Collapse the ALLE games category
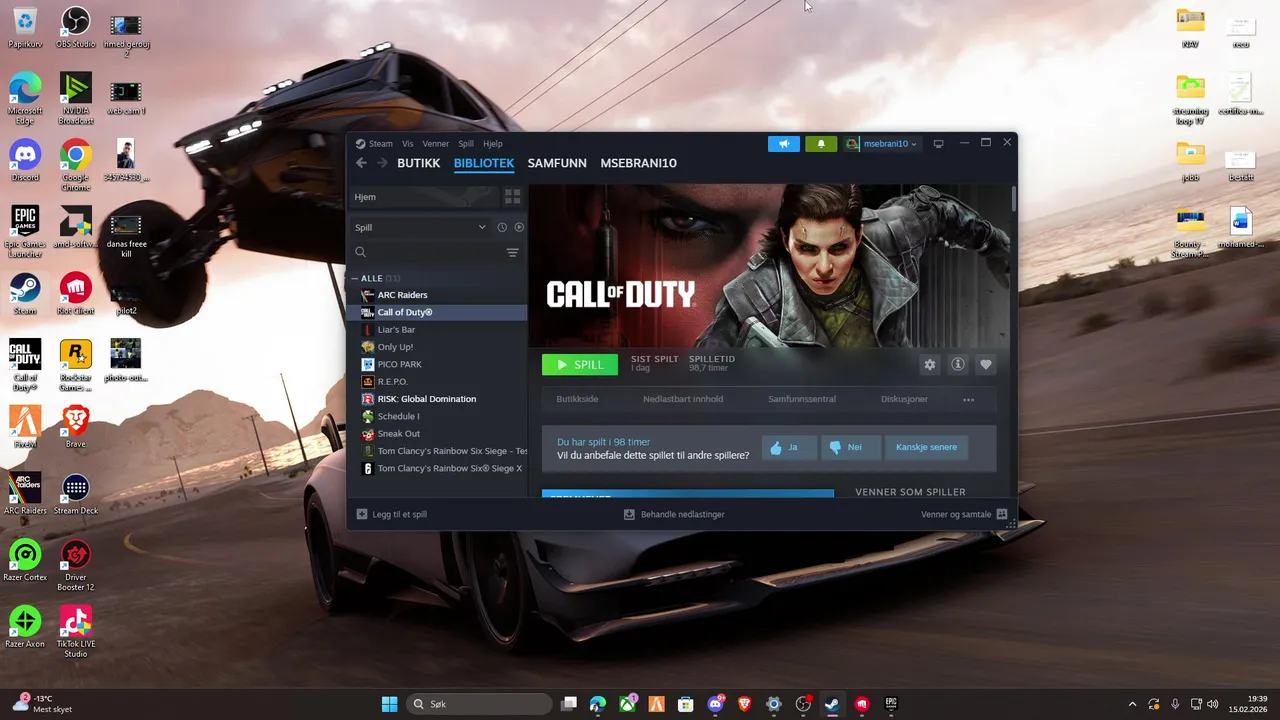 click(x=354, y=278)
